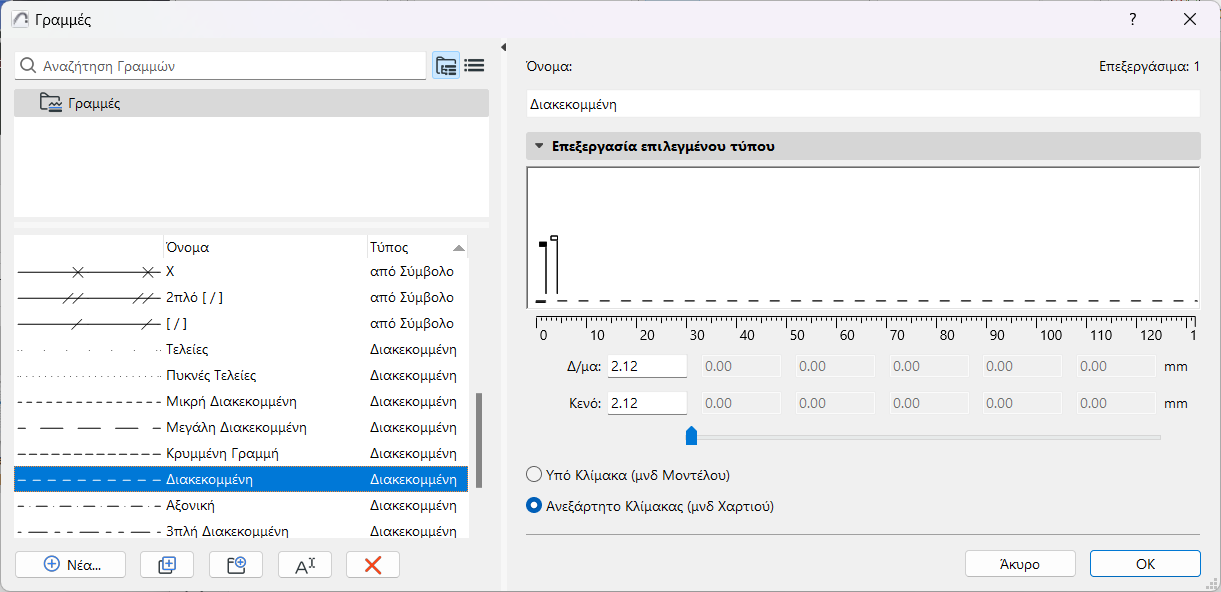Viewport: 1221px width, 592px height.
Task: Click the line list vertical scrollbar
Action: pos(478,438)
